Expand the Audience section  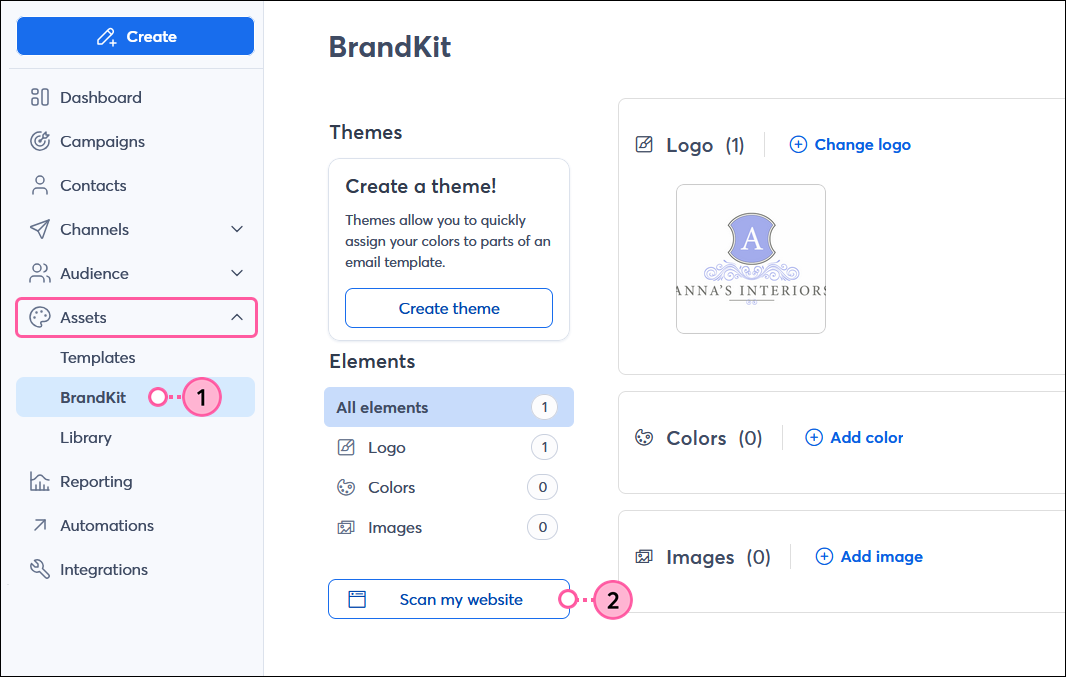(237, 273)
